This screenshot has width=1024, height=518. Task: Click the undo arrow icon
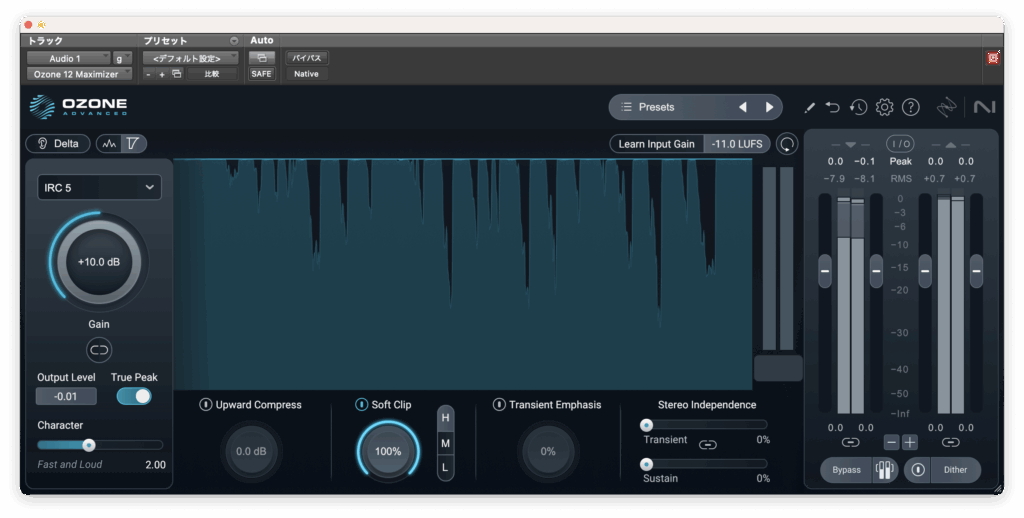coord(833,107)
